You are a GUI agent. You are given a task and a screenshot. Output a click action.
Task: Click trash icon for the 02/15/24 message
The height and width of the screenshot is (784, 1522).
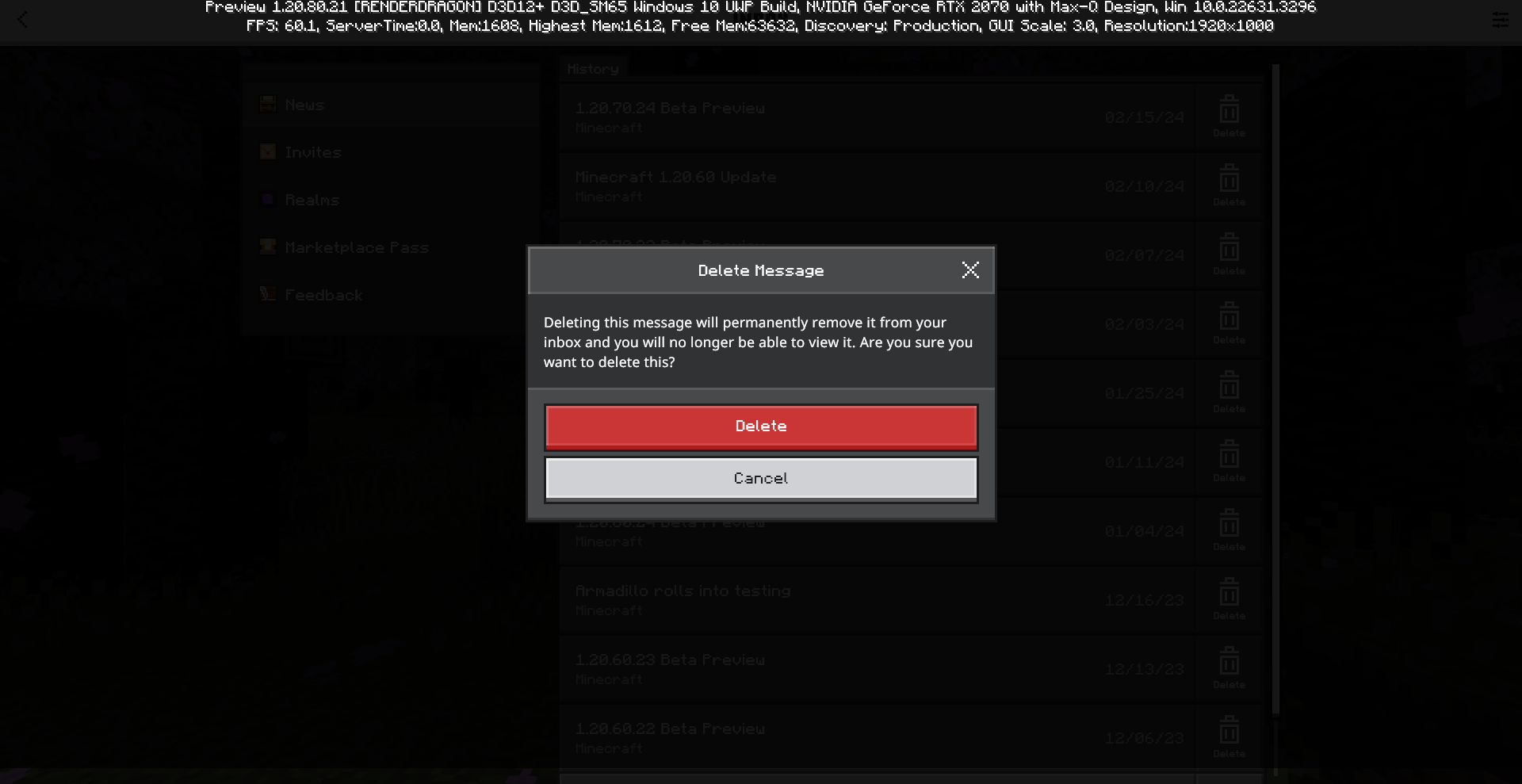[x=1229, y=117]
